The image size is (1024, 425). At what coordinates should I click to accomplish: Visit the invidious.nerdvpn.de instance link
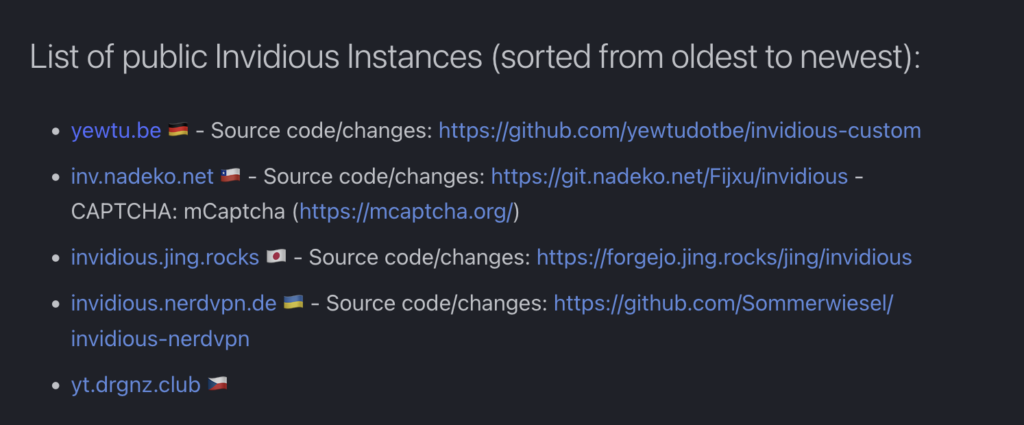point(174,302)
